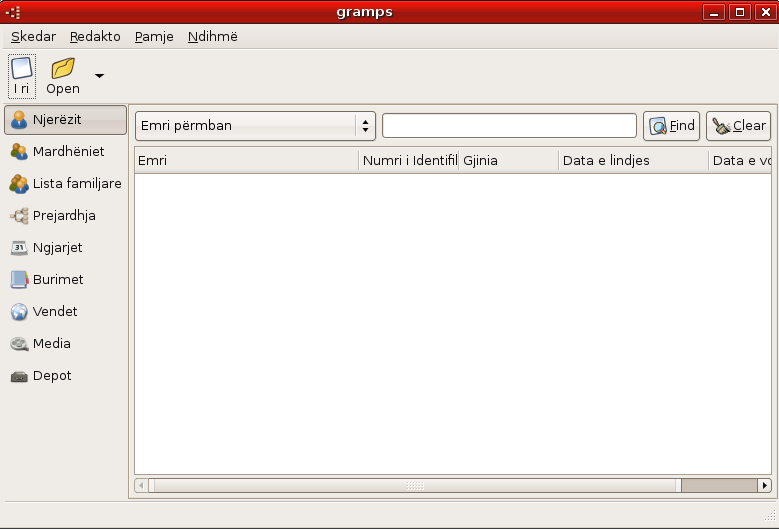Open Ngjarjet events view
This screenshot has width=779, height=531.
(x=66, y=247)
